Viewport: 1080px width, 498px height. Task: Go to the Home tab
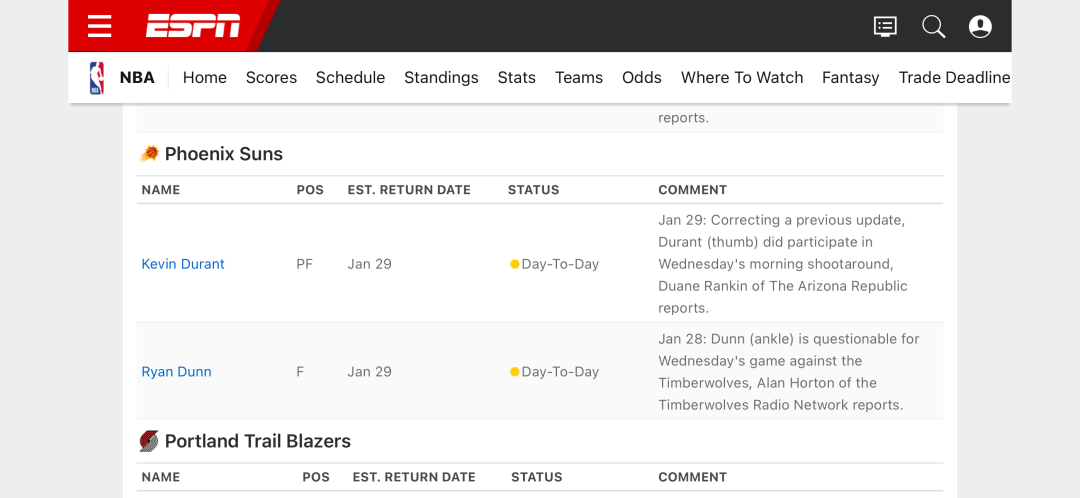point(205,78)
